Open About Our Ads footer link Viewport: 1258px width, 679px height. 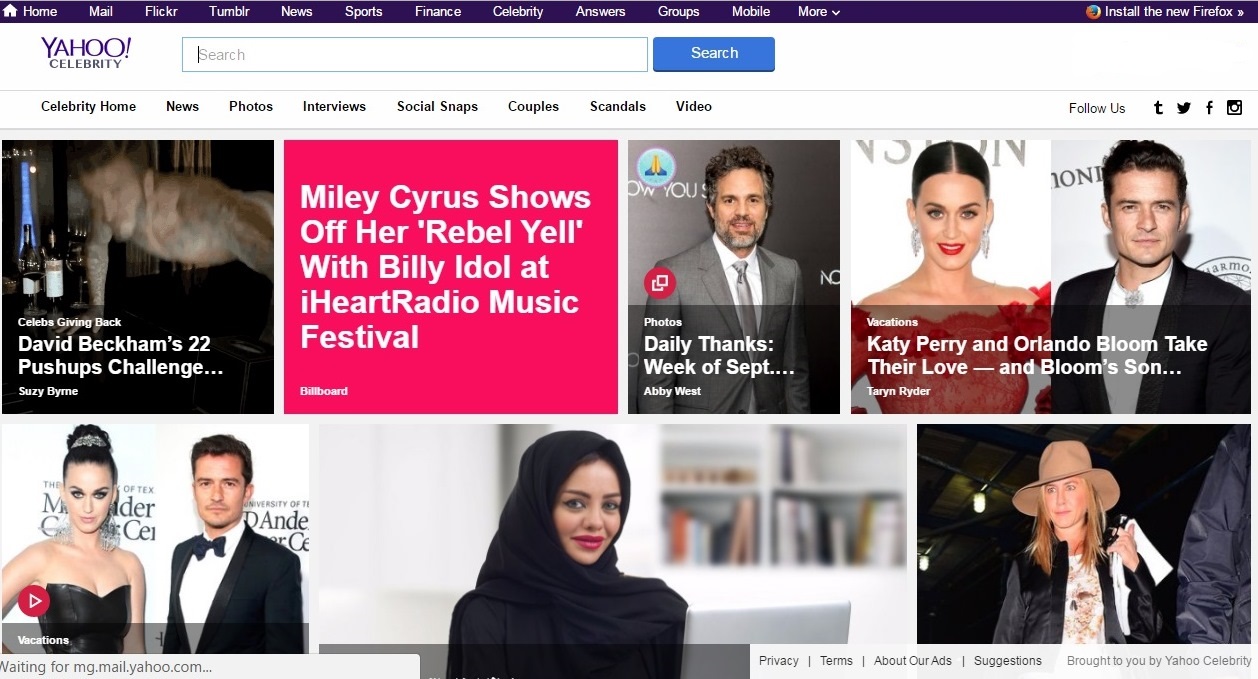(x=913, y=661)
